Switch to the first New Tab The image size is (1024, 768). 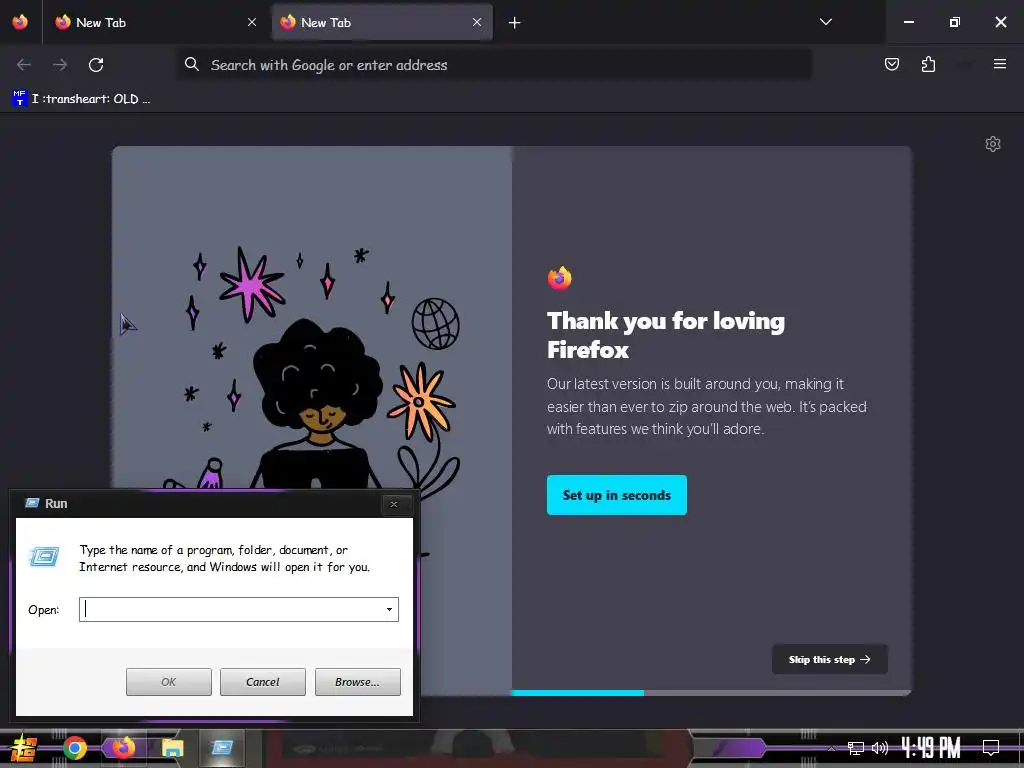click(156, 22)
